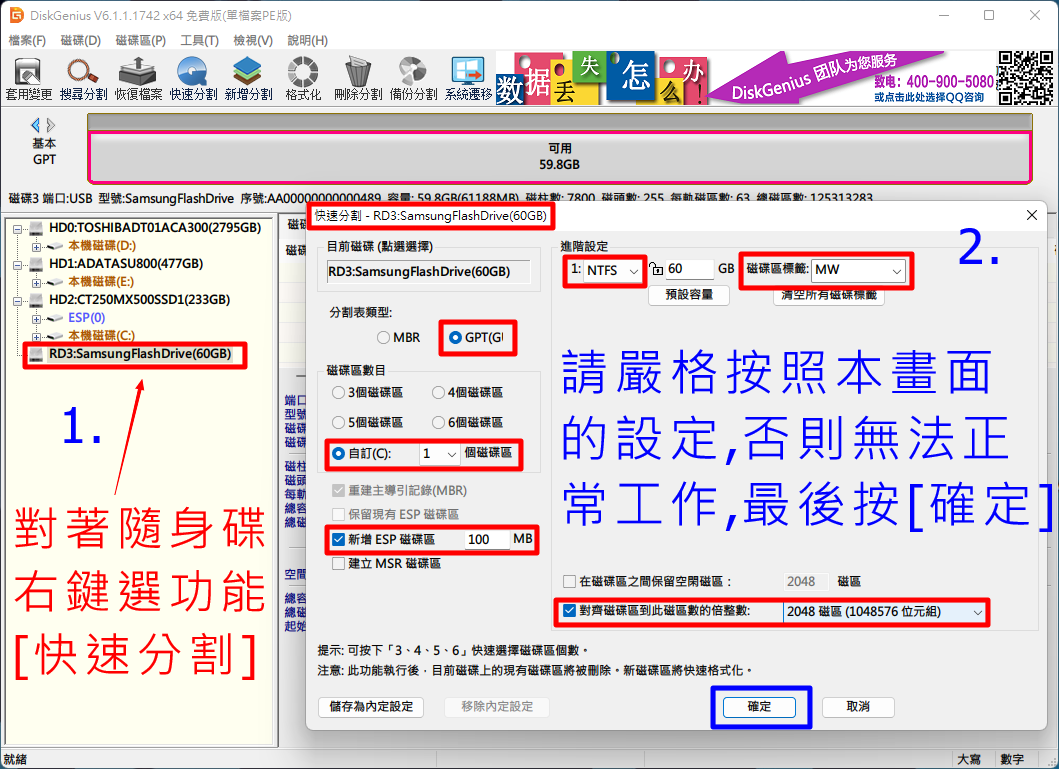The height and width of the screenshot is (769, 1059).
Task: Open the MW volume label dropdown
Action: [x=858, y=270]
